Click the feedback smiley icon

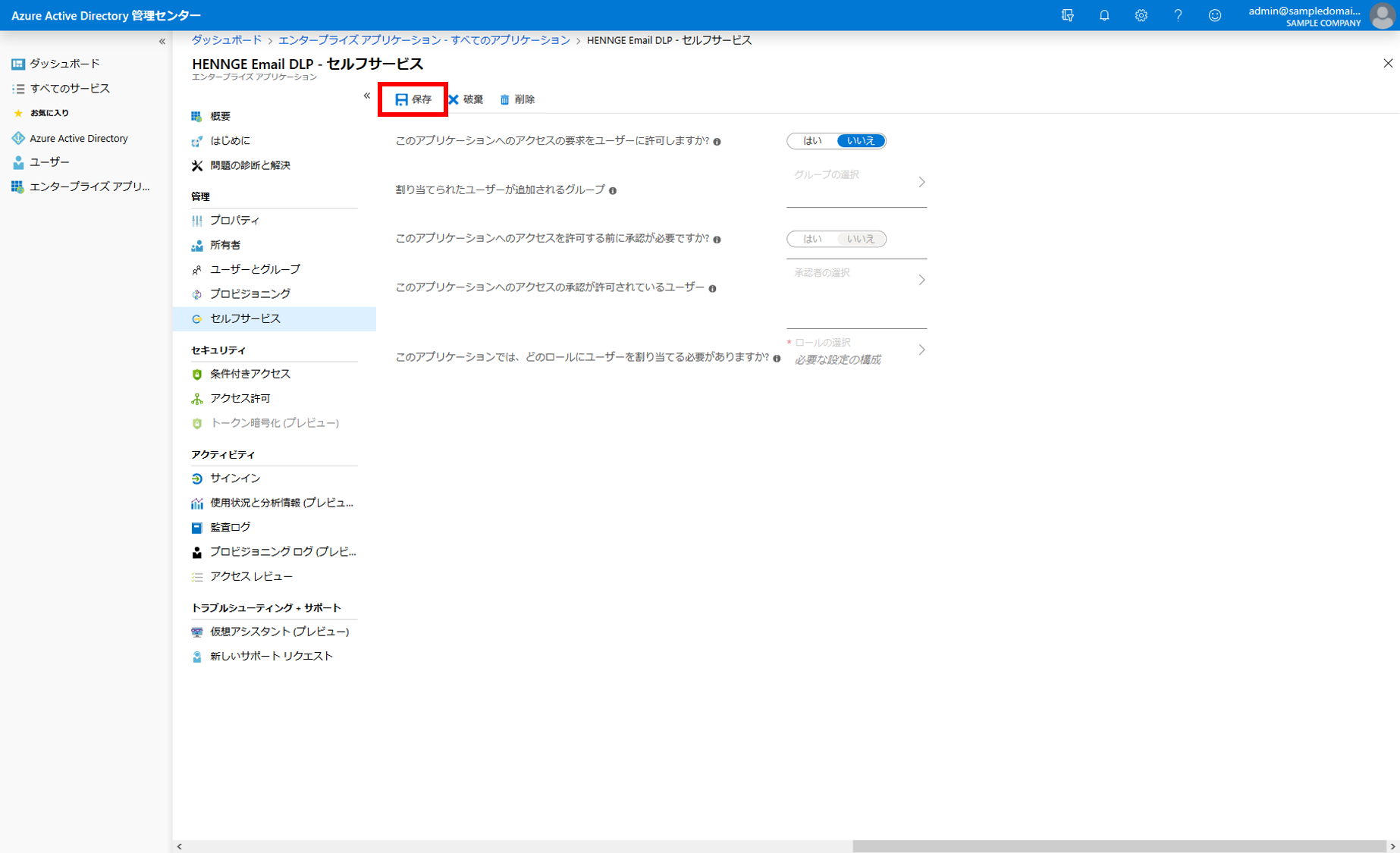(x=1215, y=15)
